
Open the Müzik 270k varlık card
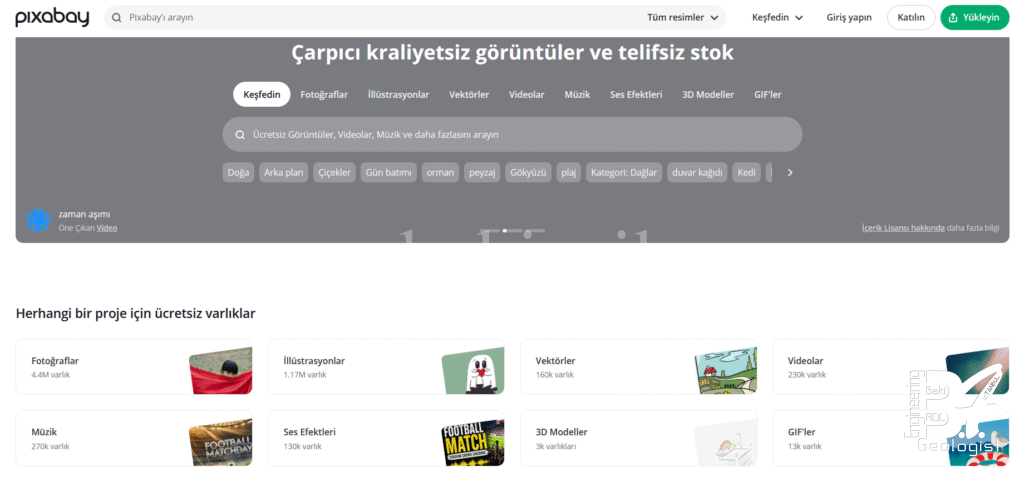pos(134,438)
